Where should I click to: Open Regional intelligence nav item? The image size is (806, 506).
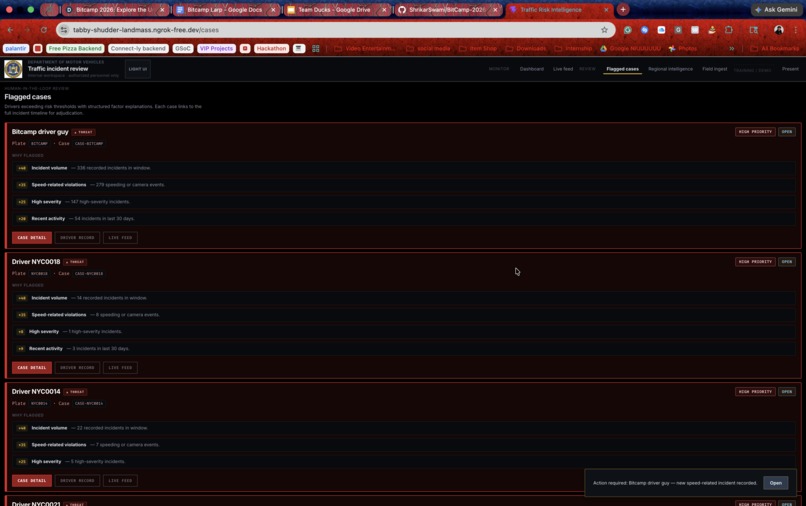[x=670, y=69]
